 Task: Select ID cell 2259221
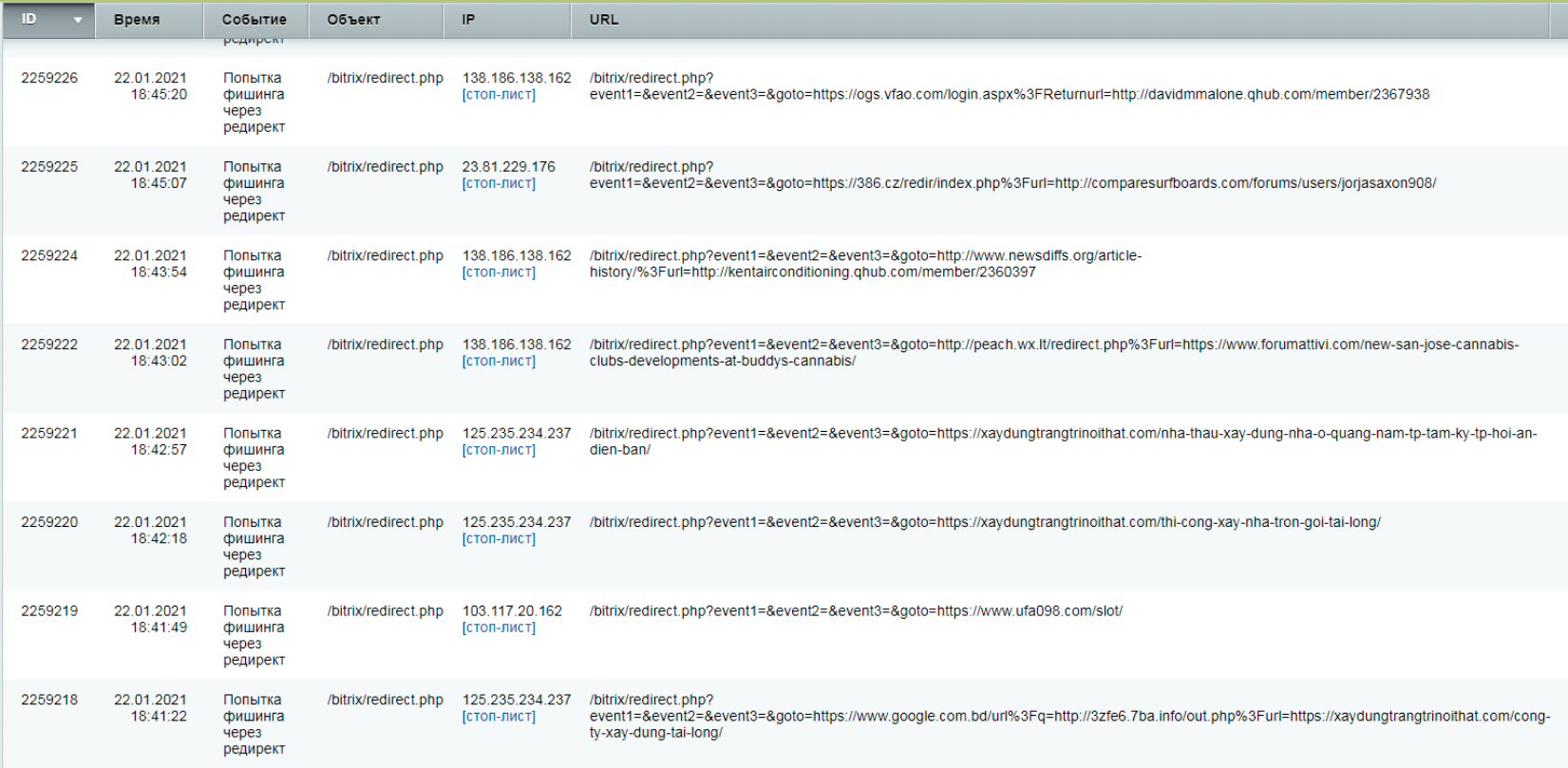[49, 433]
